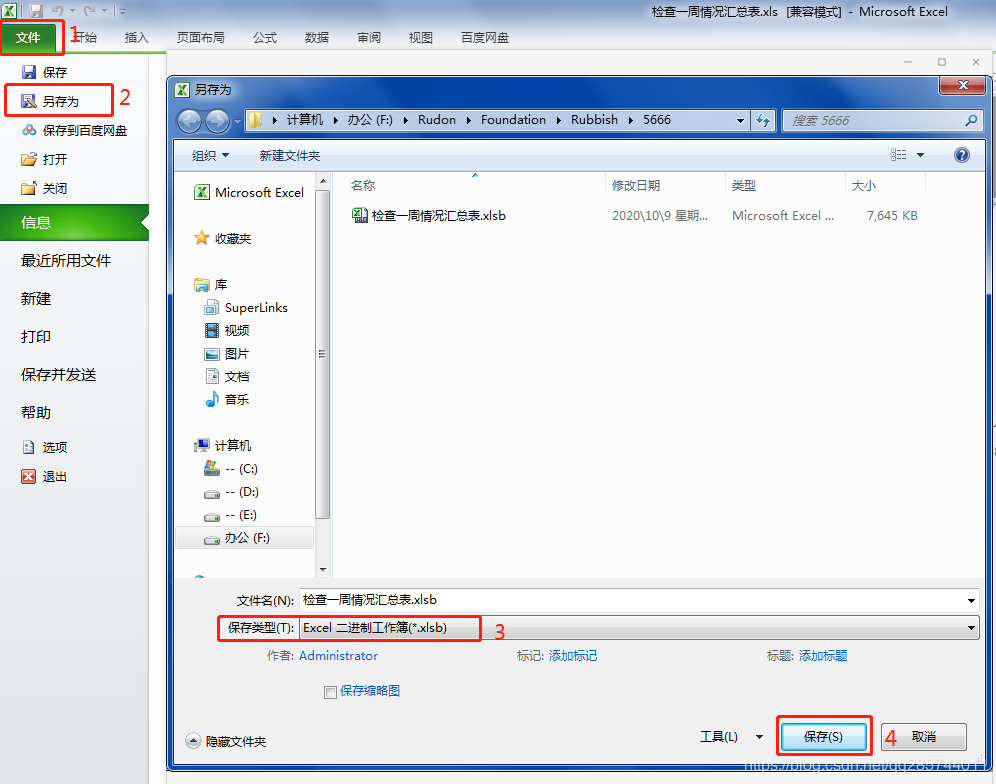Click the Forward navigation arrow in dialog
This screenshot has height=784, width=996.
coord(217,121)
